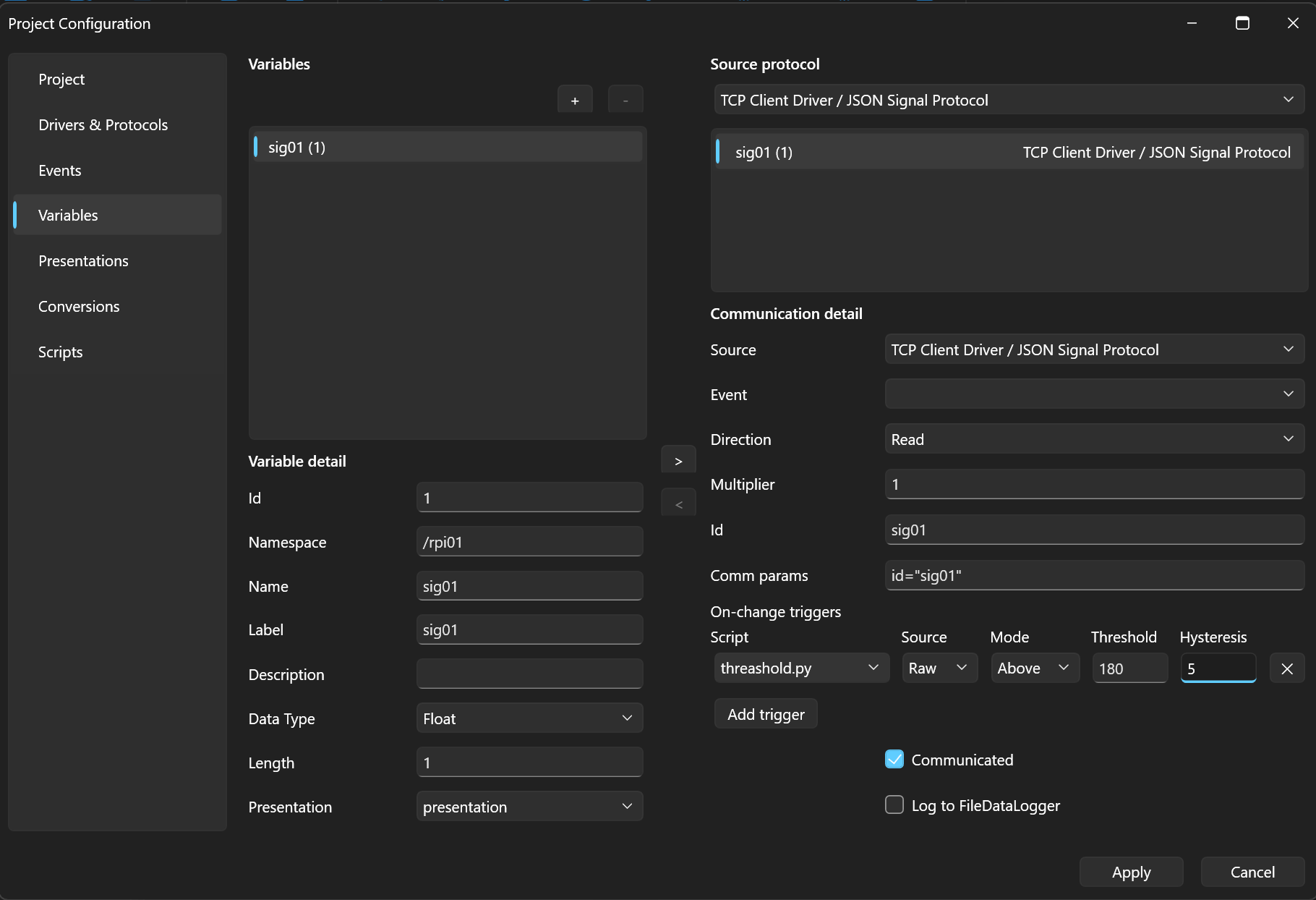Image resolution: width=1316 pixels, height=900 pixels.
Task: Open trigger Script dropdown threashold.py
Action: pos(801,668)
